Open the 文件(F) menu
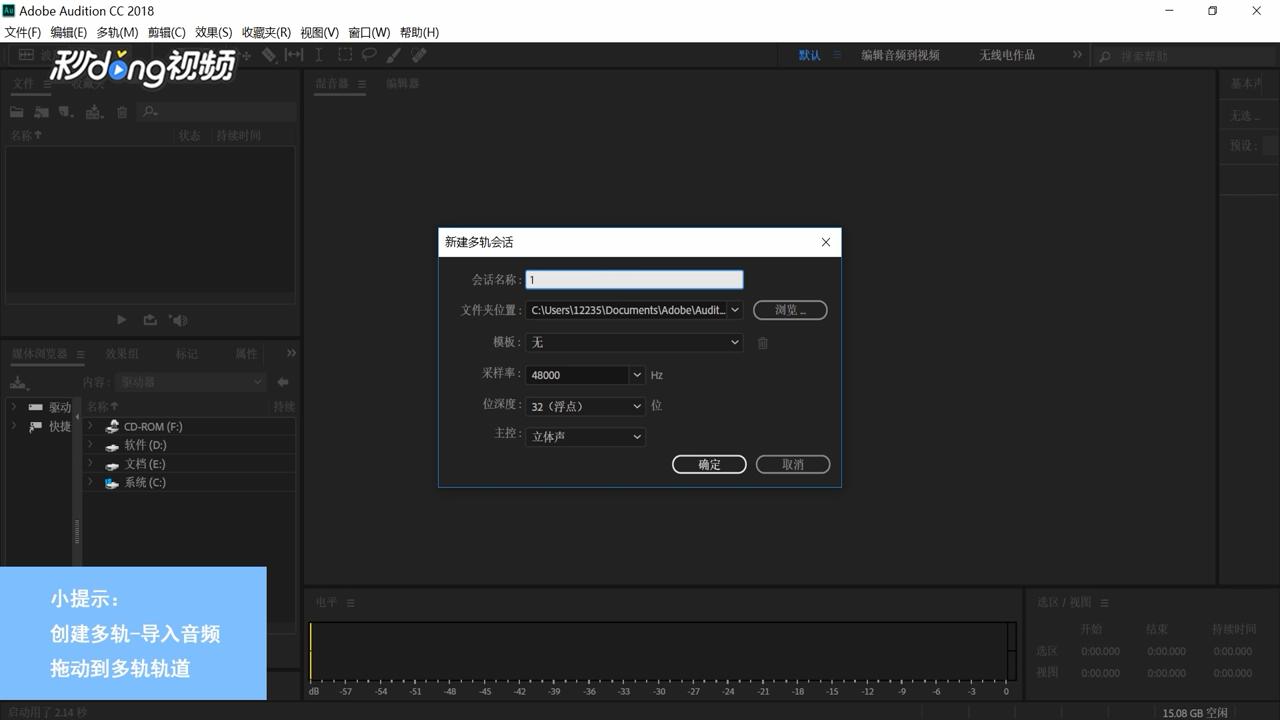 pyautogui.click(x=23, y=32)
